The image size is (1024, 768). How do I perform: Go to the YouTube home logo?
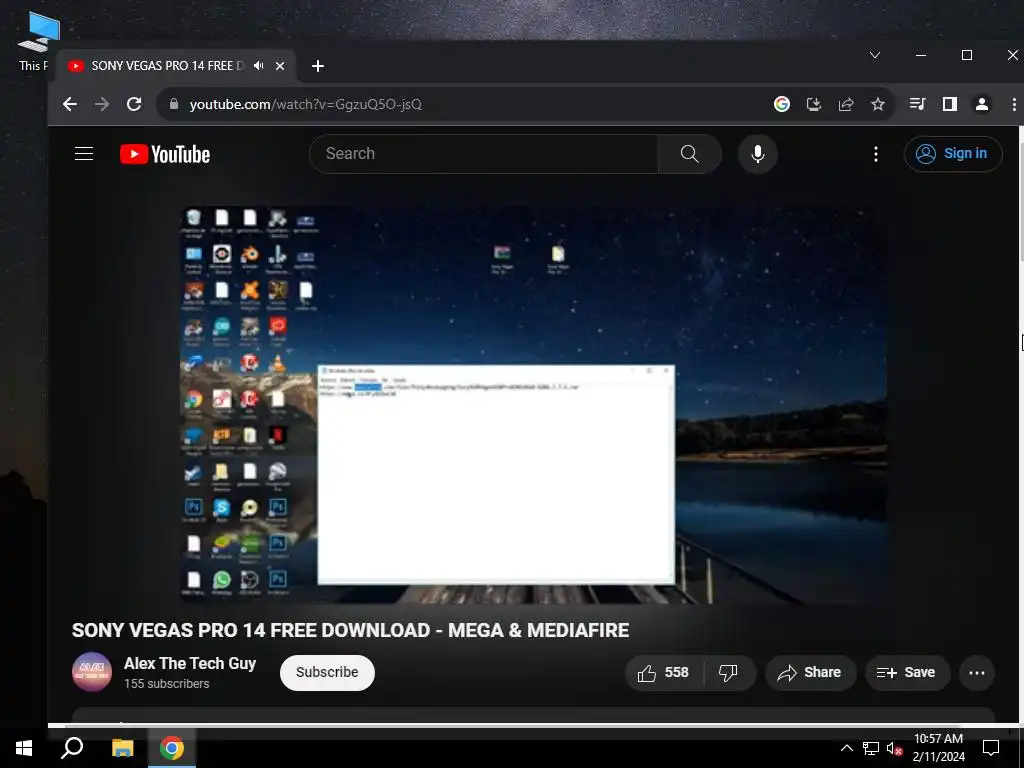(x=165, y=154)
